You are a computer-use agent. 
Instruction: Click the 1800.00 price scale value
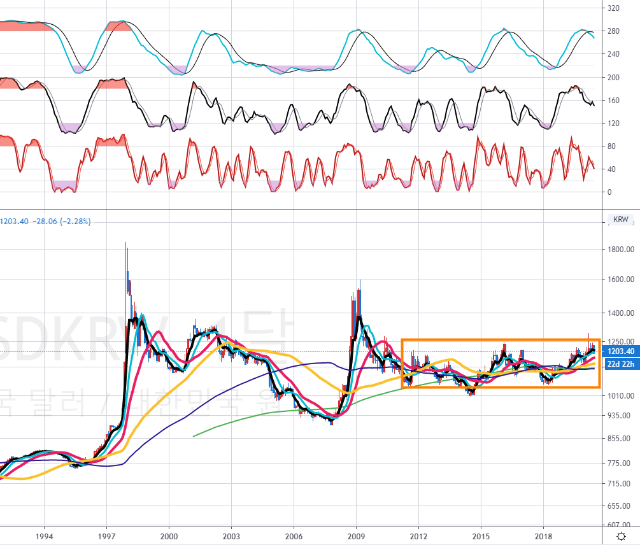[621, 249]
